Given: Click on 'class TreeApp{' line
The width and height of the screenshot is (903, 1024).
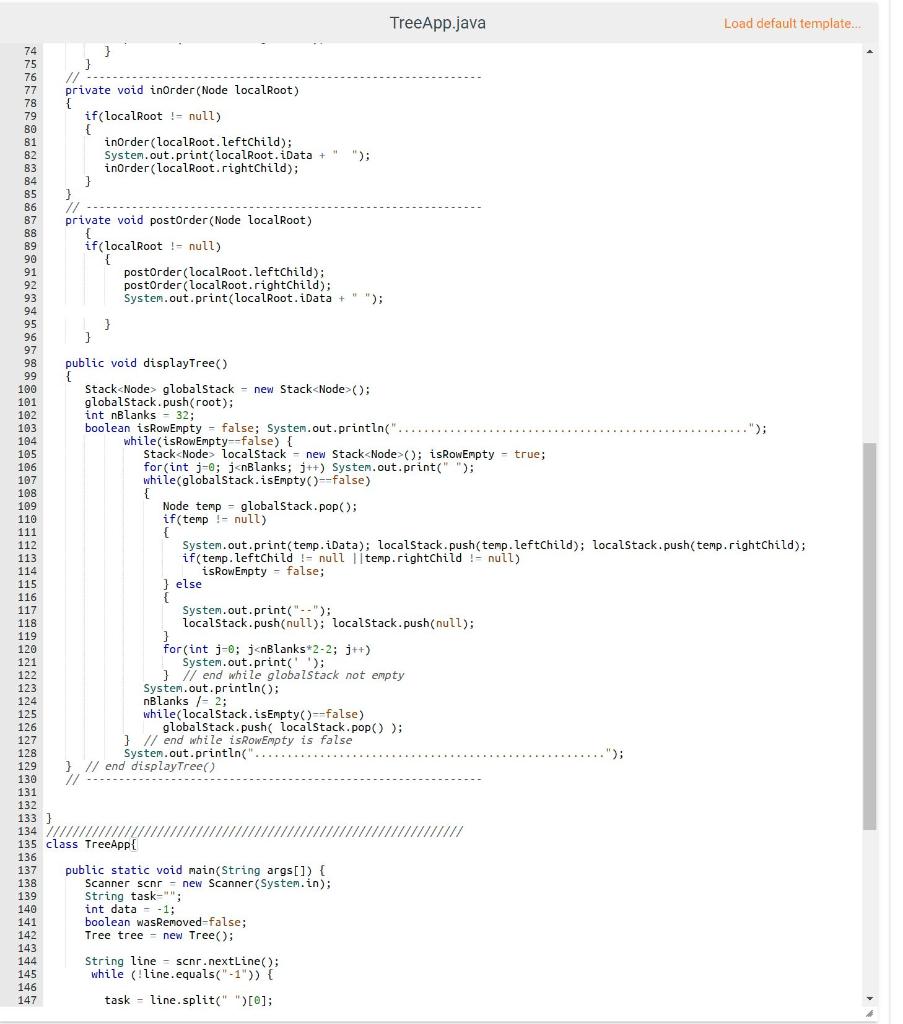Looking at the screenshot, I should (91, 844).
